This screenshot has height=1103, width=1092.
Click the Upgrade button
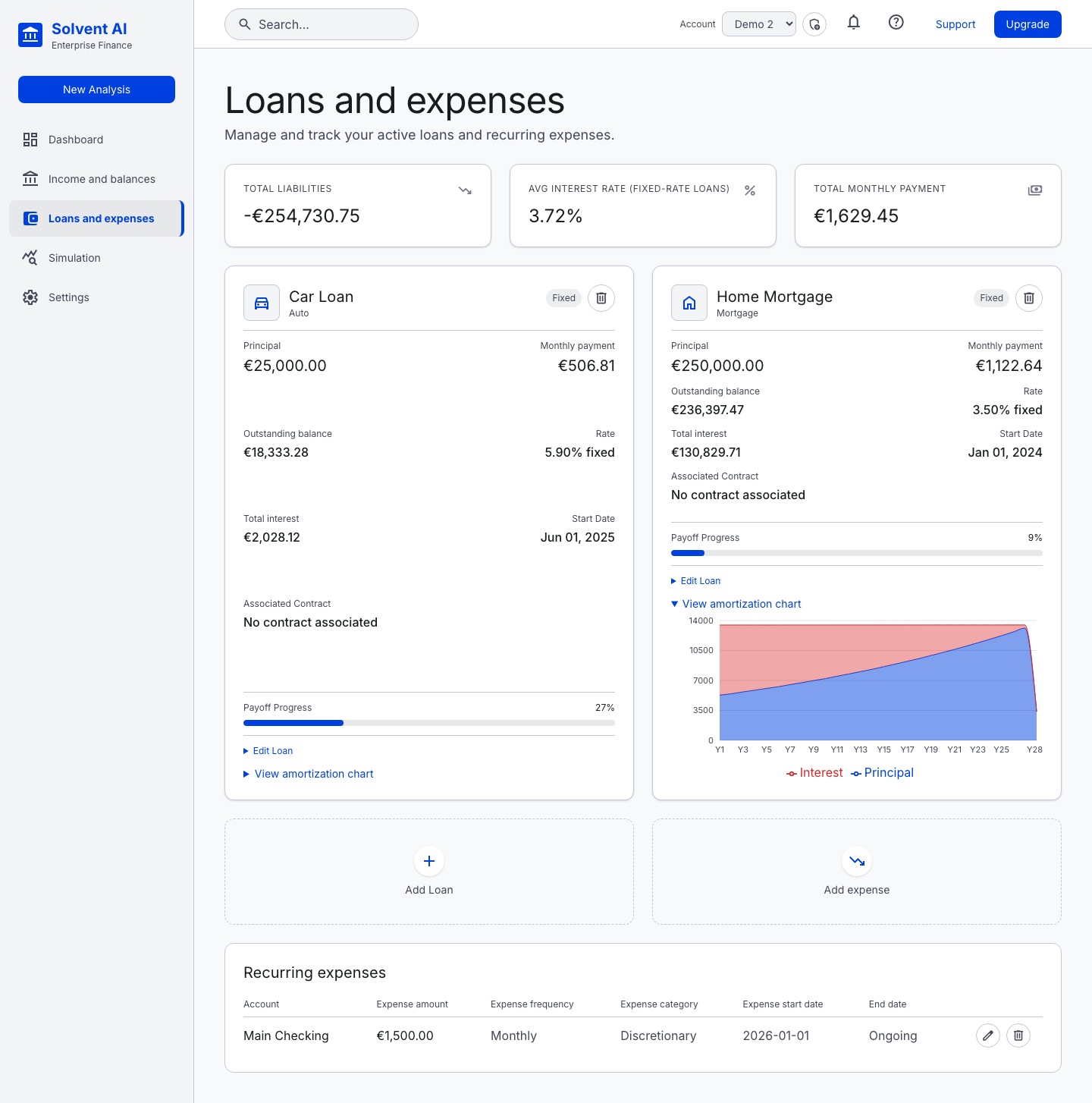(x=1028, y=24)
